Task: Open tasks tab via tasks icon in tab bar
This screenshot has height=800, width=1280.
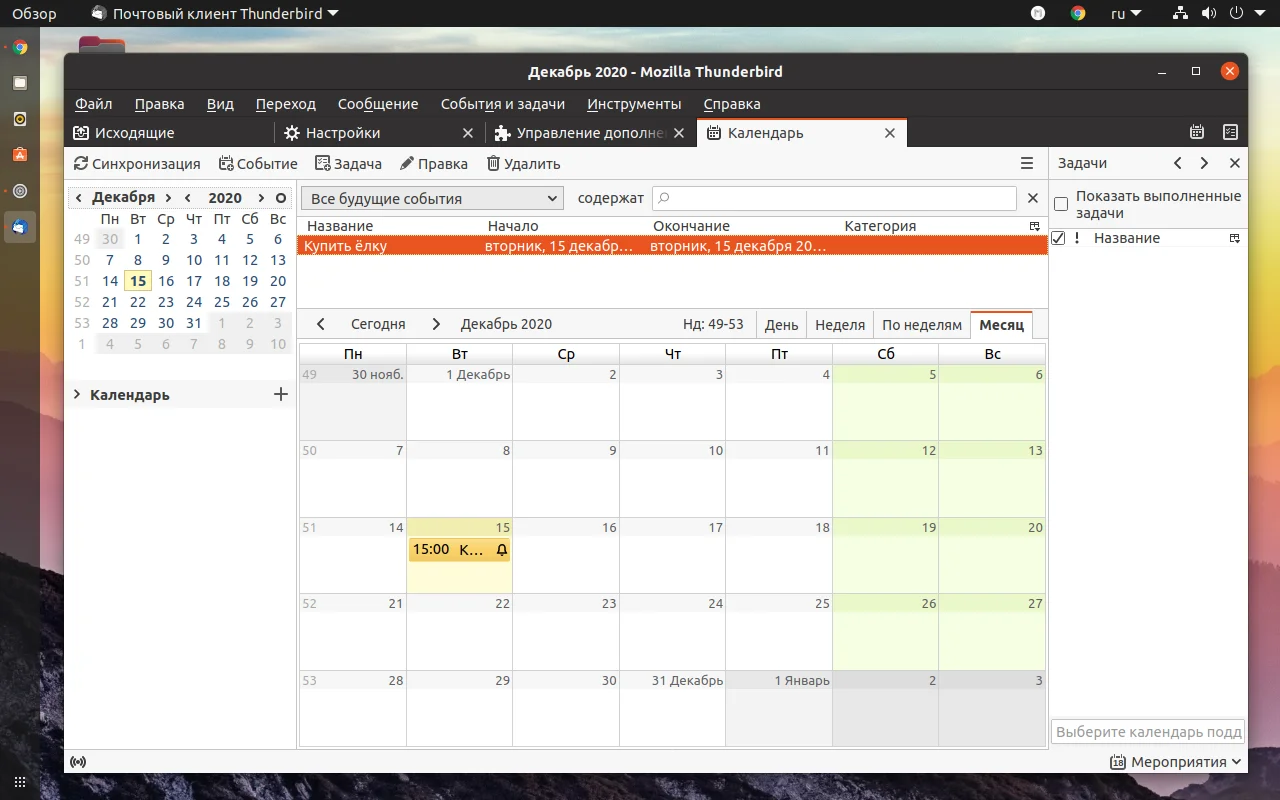Action: pos(1230,132)
